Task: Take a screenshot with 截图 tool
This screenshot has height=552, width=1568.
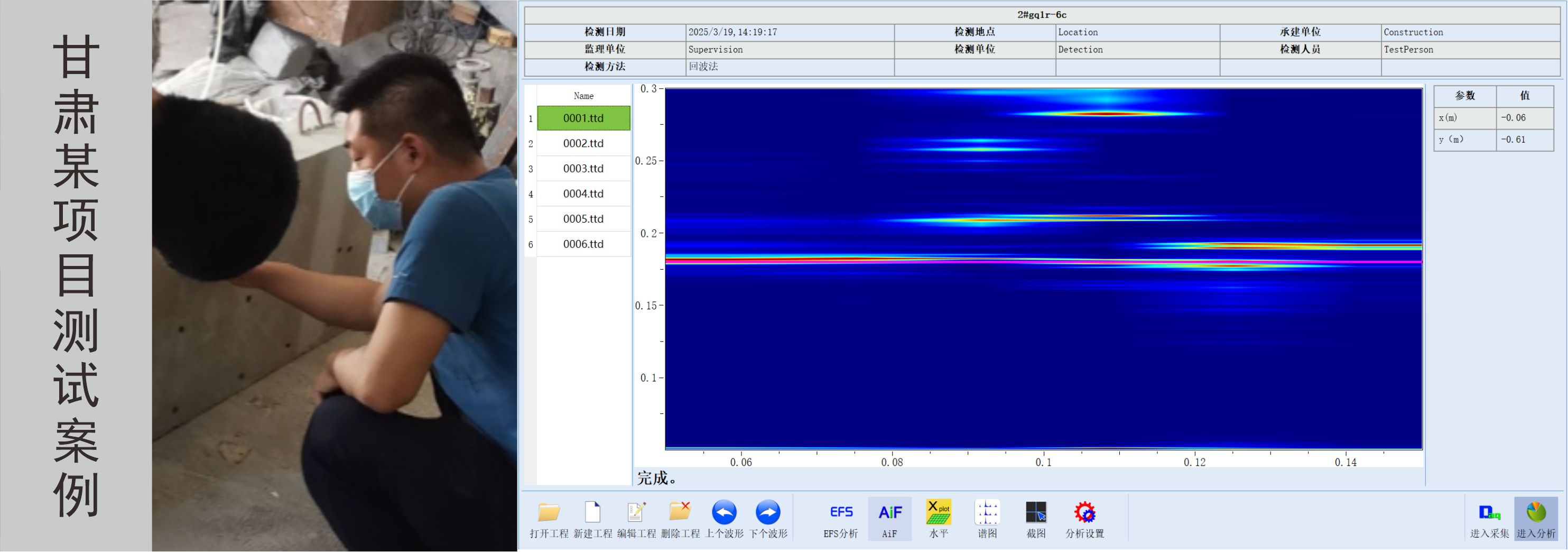Action: [1035, 513]
